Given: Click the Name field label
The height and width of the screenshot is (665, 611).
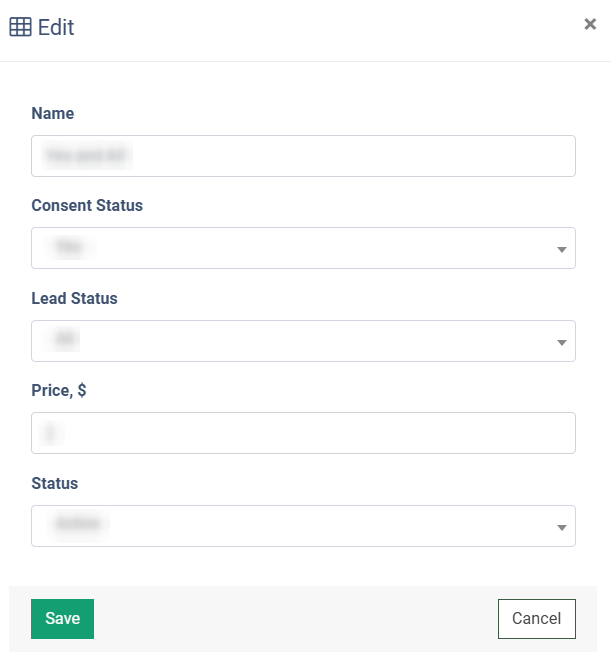Looking at the screenshot, I should [x=53, y=114].
